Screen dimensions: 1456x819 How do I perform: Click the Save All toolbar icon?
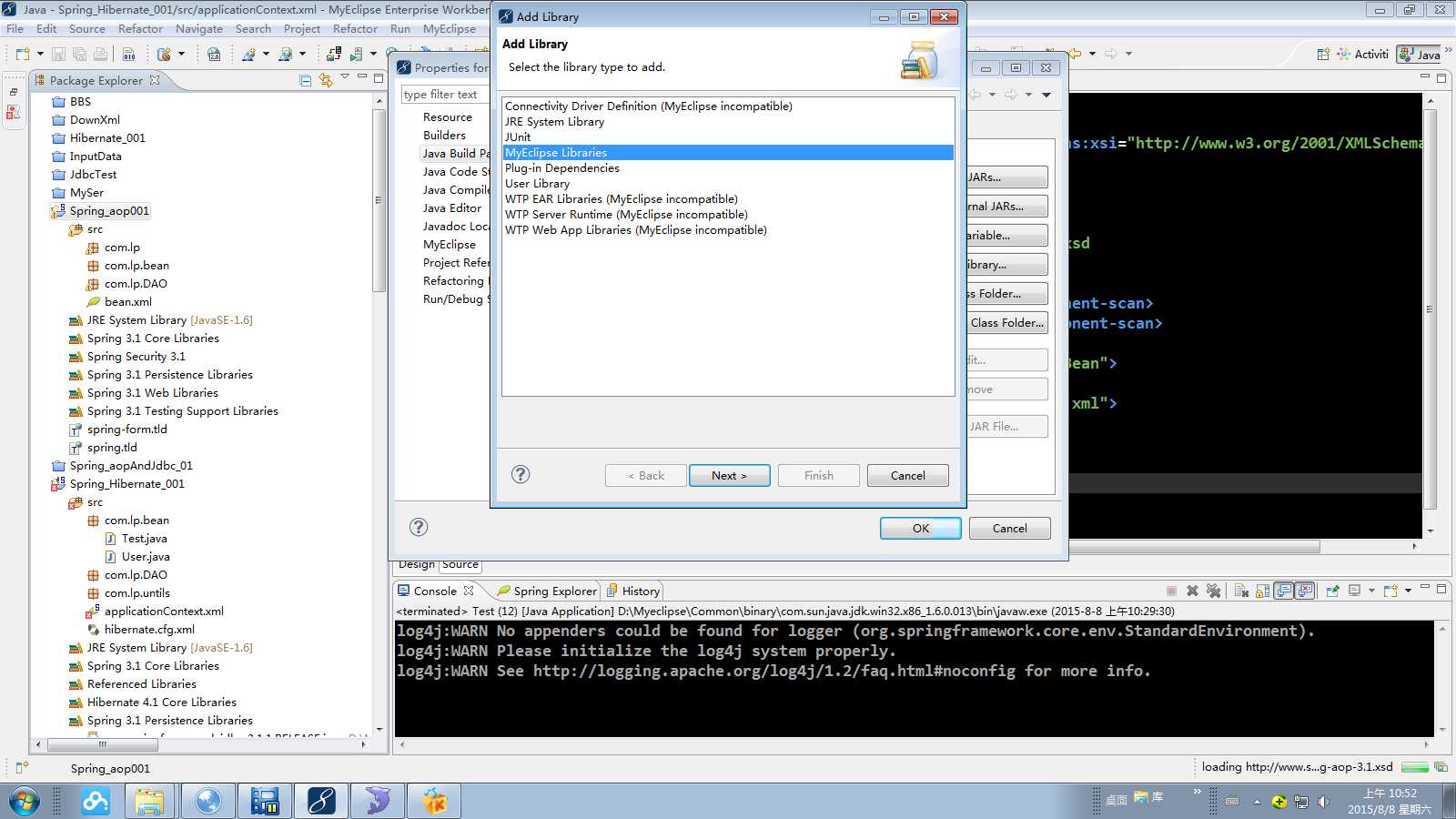(x=79, y=54)
